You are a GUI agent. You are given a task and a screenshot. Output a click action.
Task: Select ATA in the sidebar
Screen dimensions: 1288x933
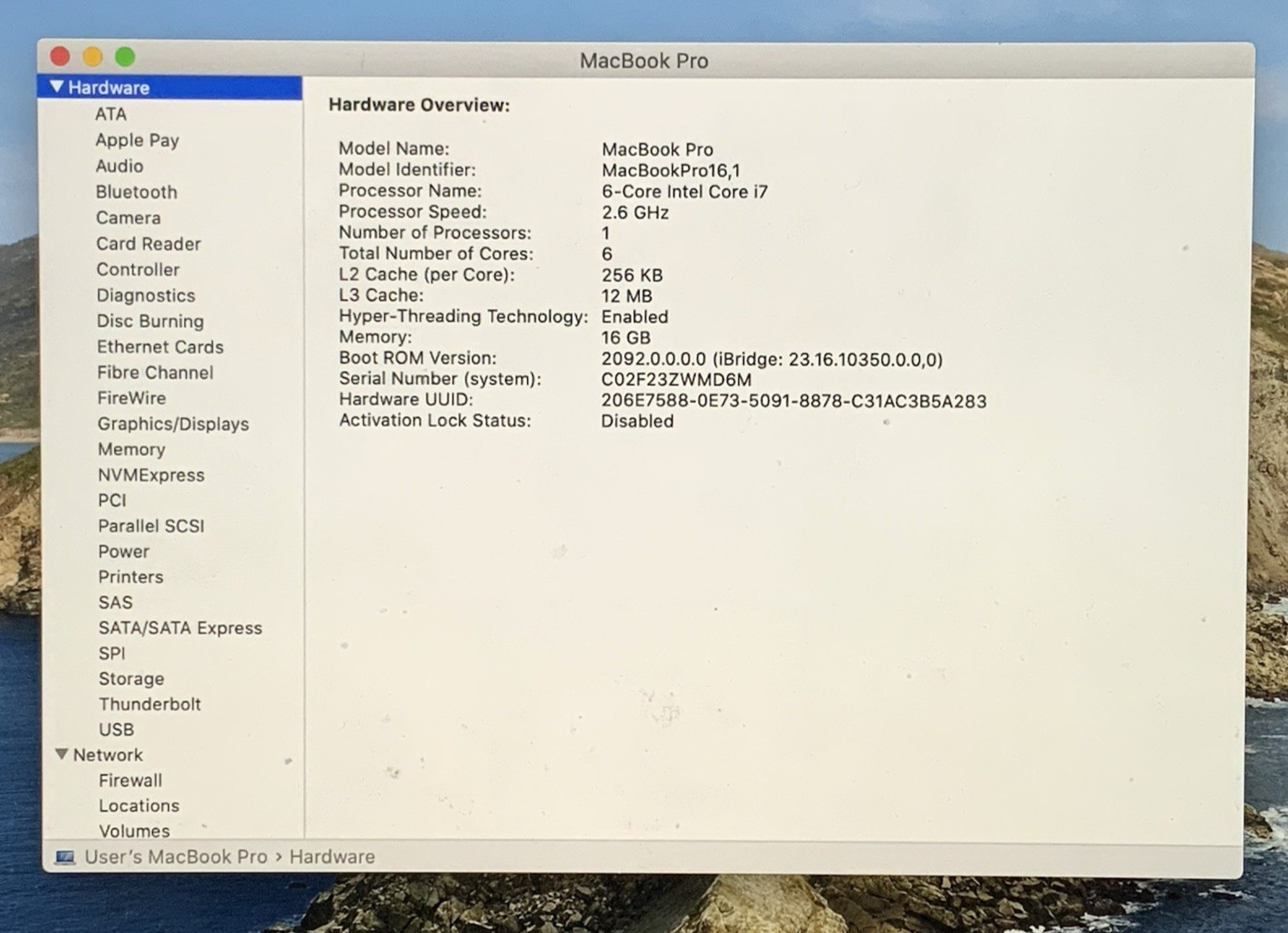click(x=111, y=114)
